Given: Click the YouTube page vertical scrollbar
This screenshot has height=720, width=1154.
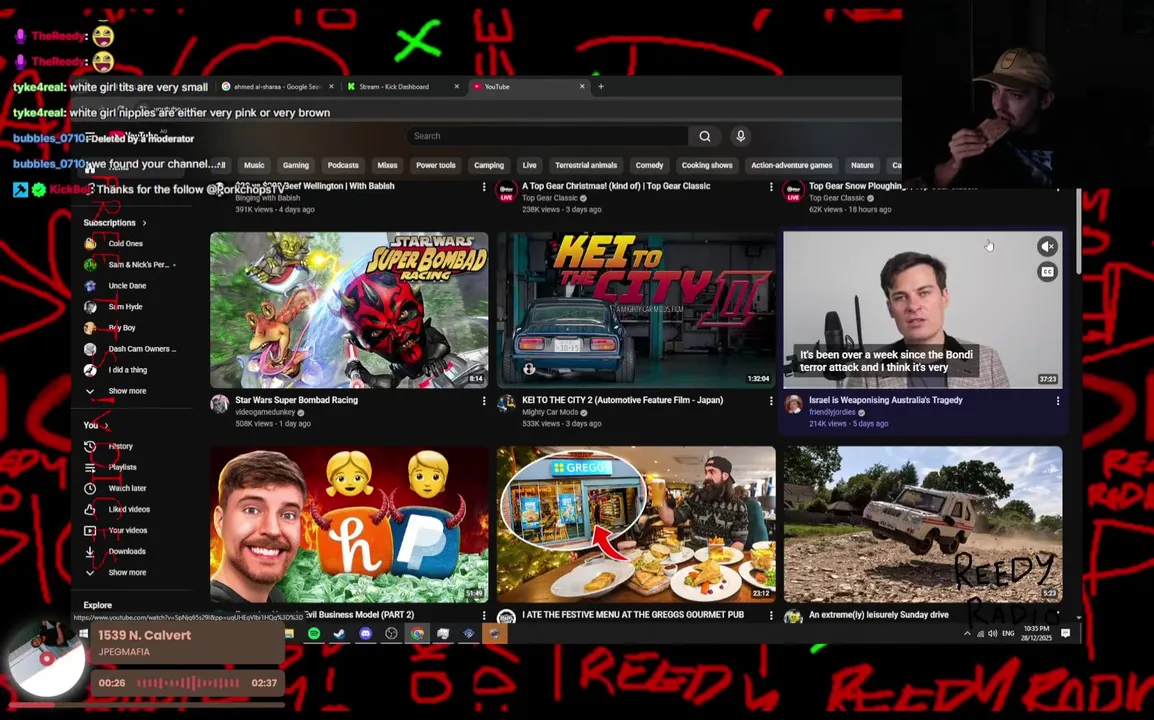Looking at the screenshot, I should click(x=1078, y=232).
